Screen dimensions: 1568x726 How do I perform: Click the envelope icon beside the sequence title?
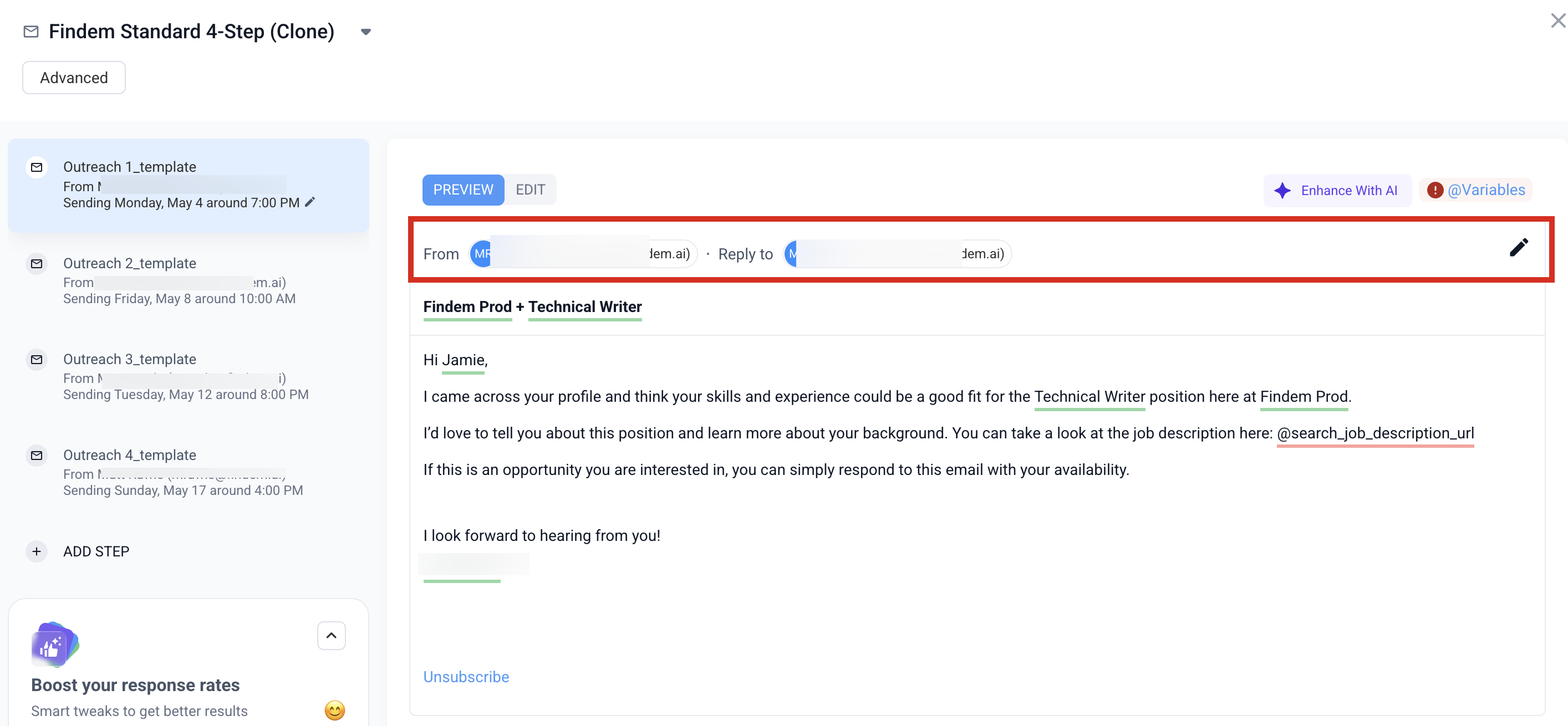pos(30,32)
